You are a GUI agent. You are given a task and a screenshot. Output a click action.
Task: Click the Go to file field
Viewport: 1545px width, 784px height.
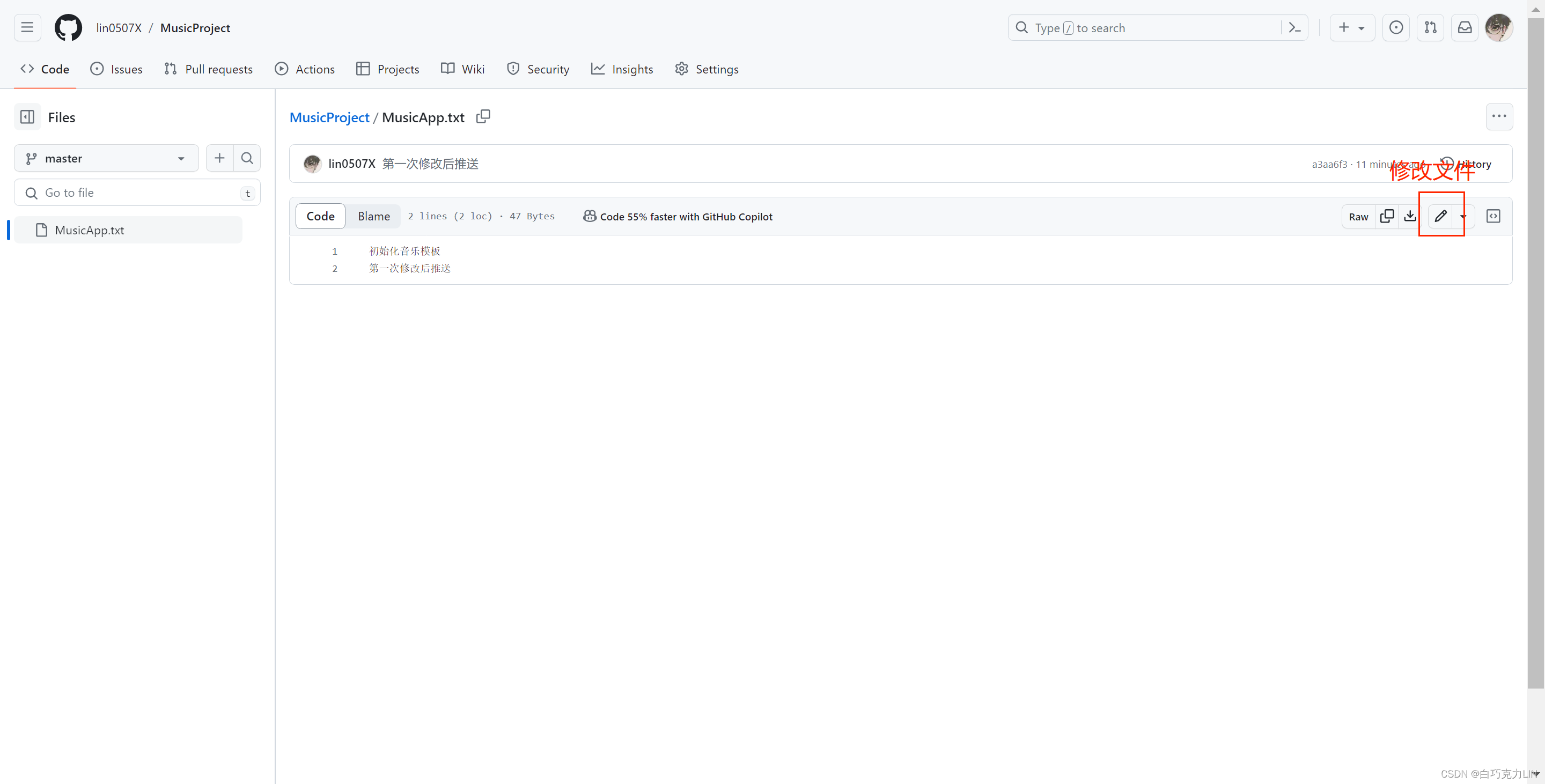pyautogui.click(x=137, y=193)
